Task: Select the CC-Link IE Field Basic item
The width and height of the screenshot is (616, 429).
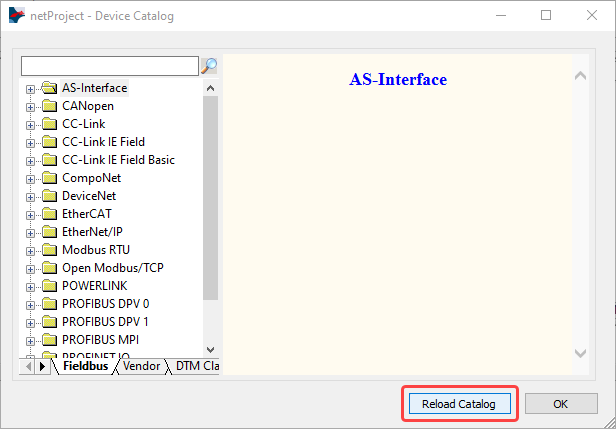Action: click(x=118, y=160)
